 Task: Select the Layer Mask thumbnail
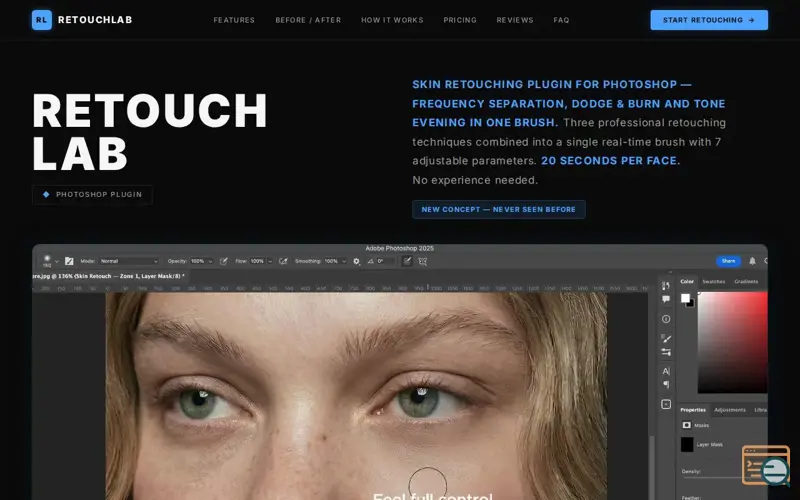click(x=687, y=444)
